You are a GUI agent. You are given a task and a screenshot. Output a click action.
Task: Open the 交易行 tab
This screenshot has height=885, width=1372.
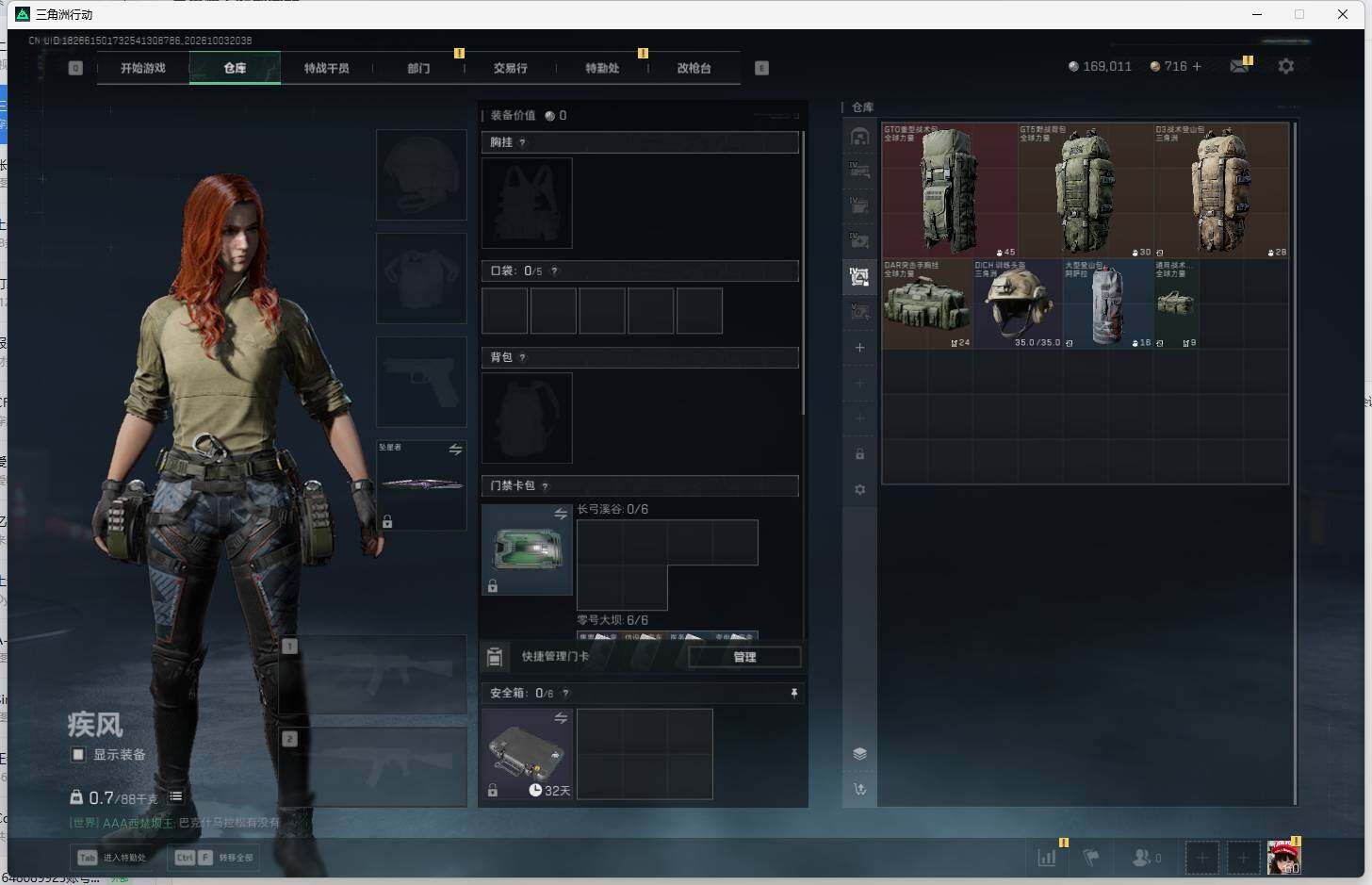tap(511, 68)
